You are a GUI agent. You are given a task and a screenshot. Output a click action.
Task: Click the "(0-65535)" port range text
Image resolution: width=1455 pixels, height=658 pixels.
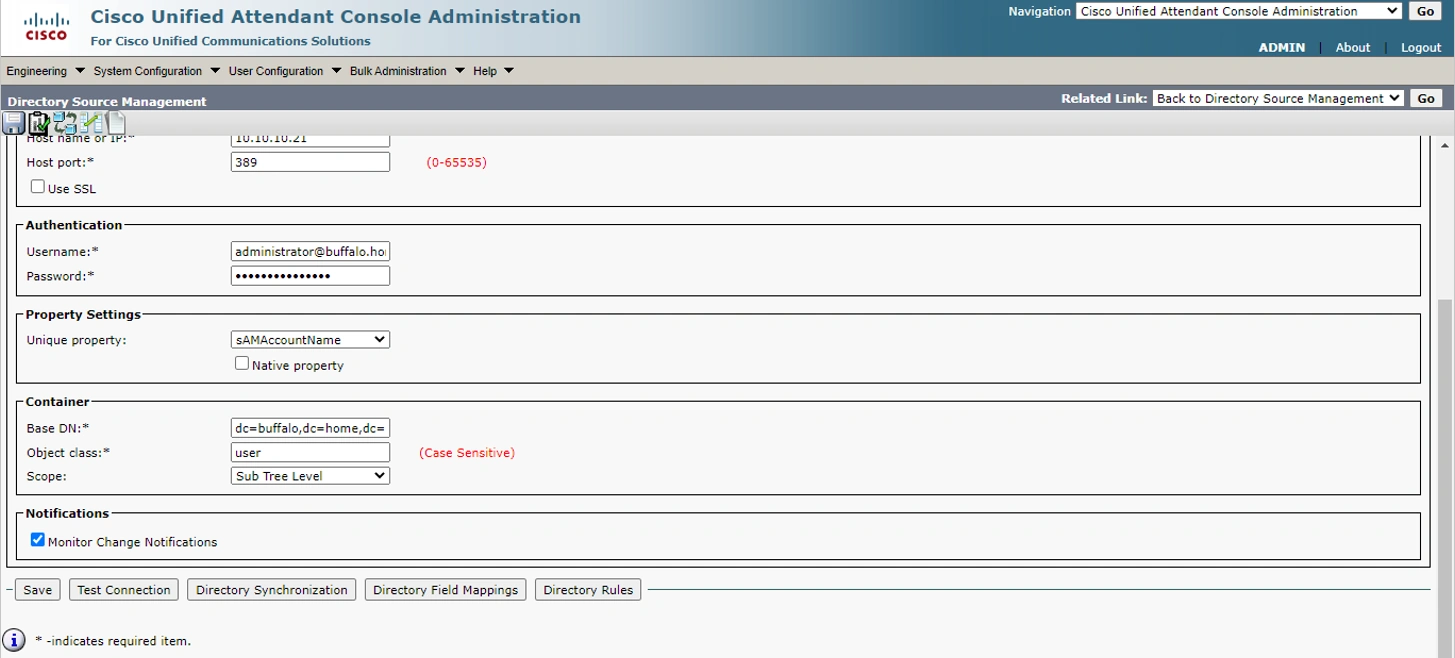(457, 162)
